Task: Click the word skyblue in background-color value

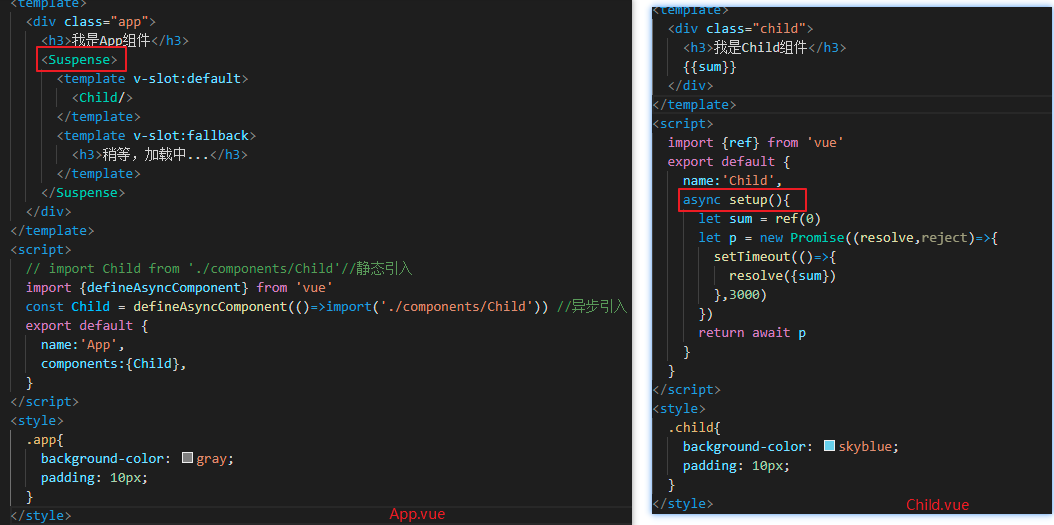Action: tap(868, 446)
